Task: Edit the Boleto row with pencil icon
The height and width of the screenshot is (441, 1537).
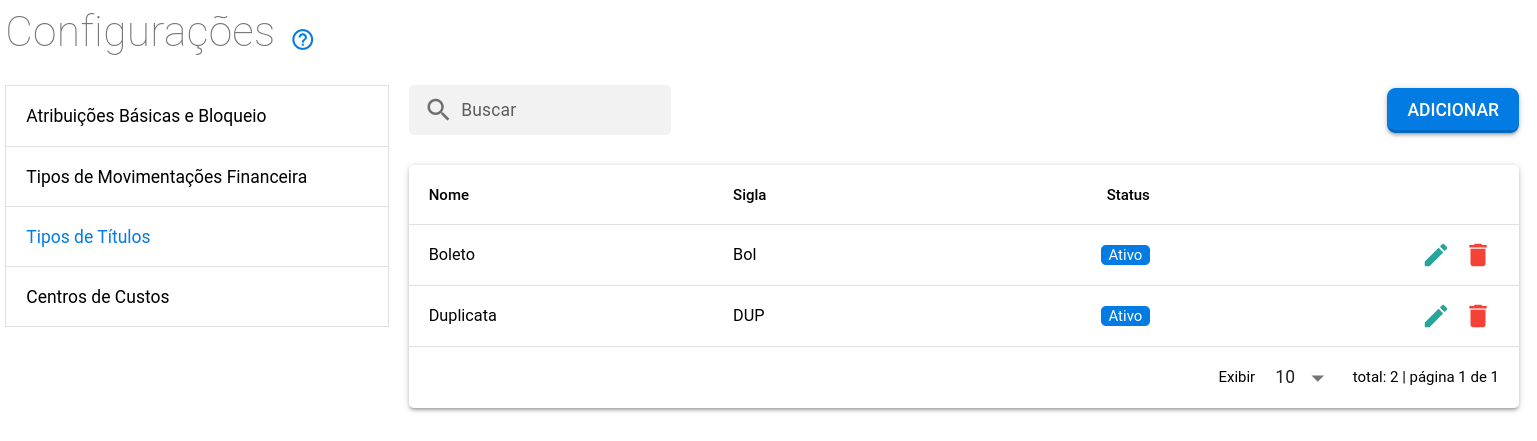Action: 1435,255
